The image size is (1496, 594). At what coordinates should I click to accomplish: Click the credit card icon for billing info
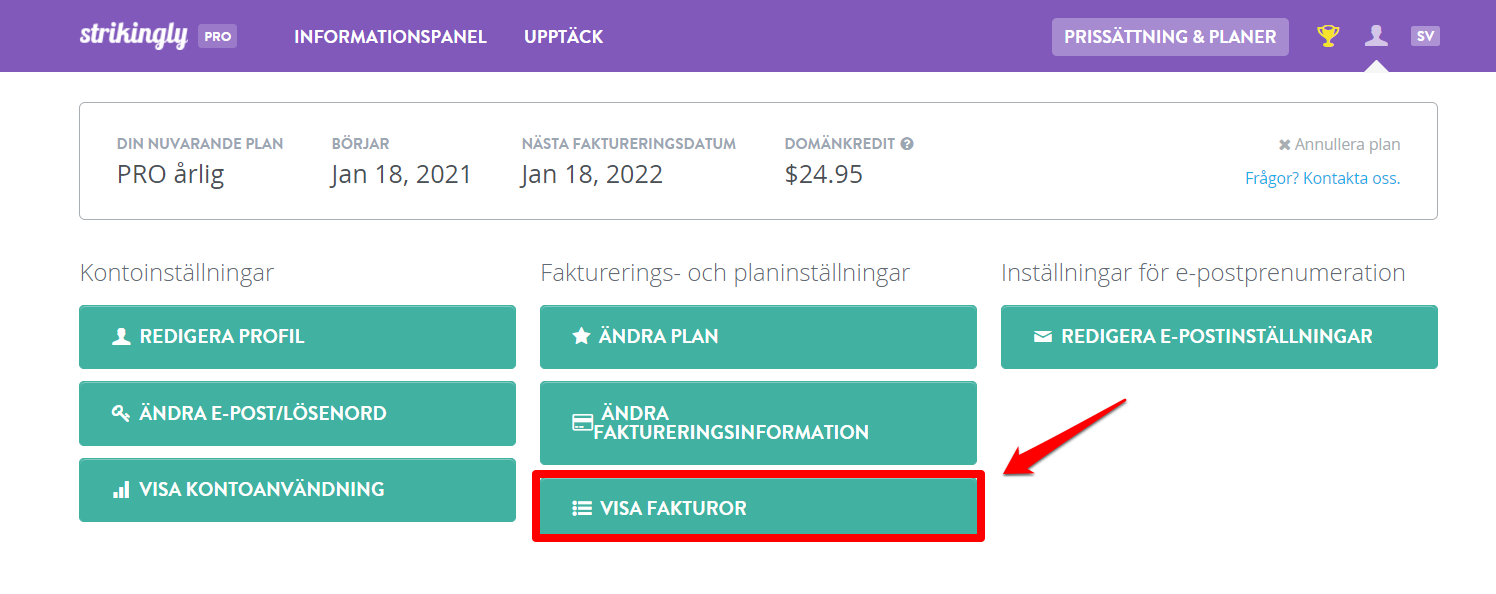click(x=582, y=423)
